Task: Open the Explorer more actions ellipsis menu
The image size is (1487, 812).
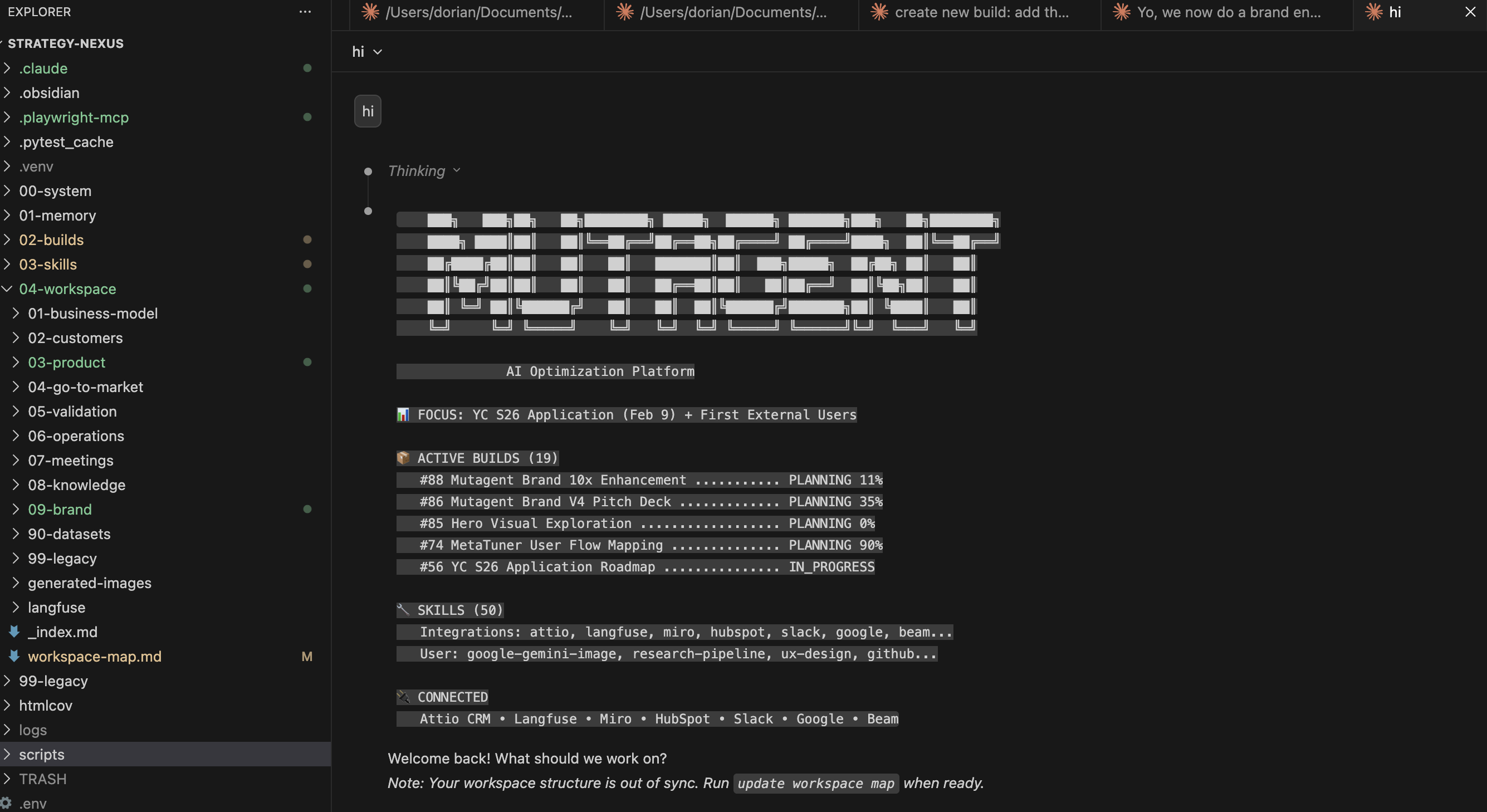Action: pos(305,12)
